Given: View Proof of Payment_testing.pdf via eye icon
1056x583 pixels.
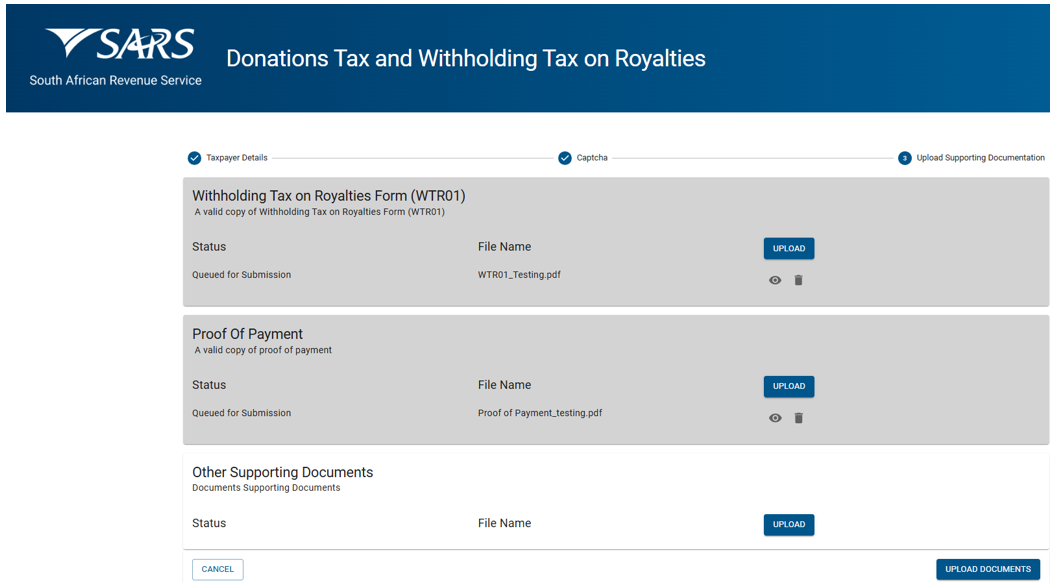Looking at the screenshot, I should tap(775, 418).
